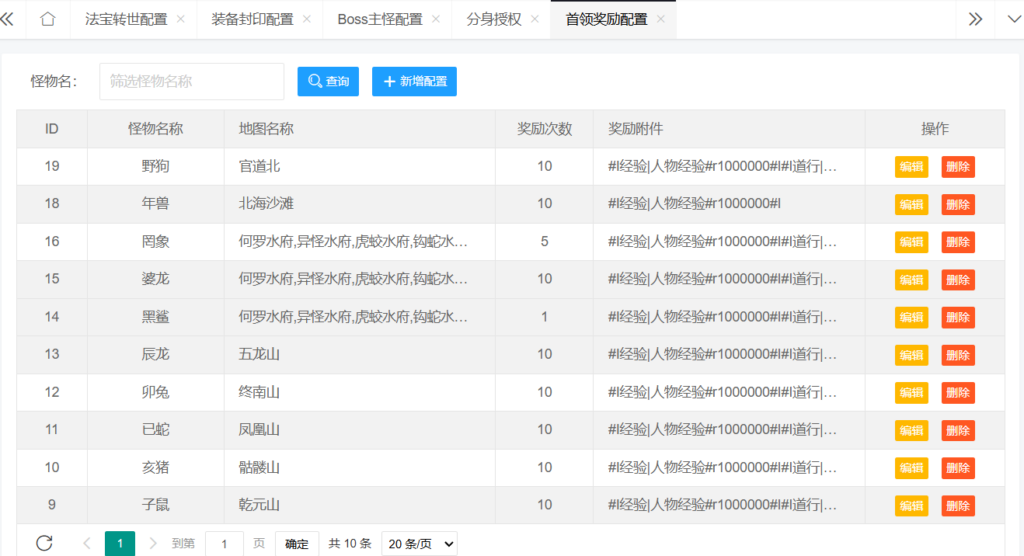This screenshot has height=556, width=1024.
Task: Go to previous page arrow
Action: pyautogui.click(x=86, y=544)
